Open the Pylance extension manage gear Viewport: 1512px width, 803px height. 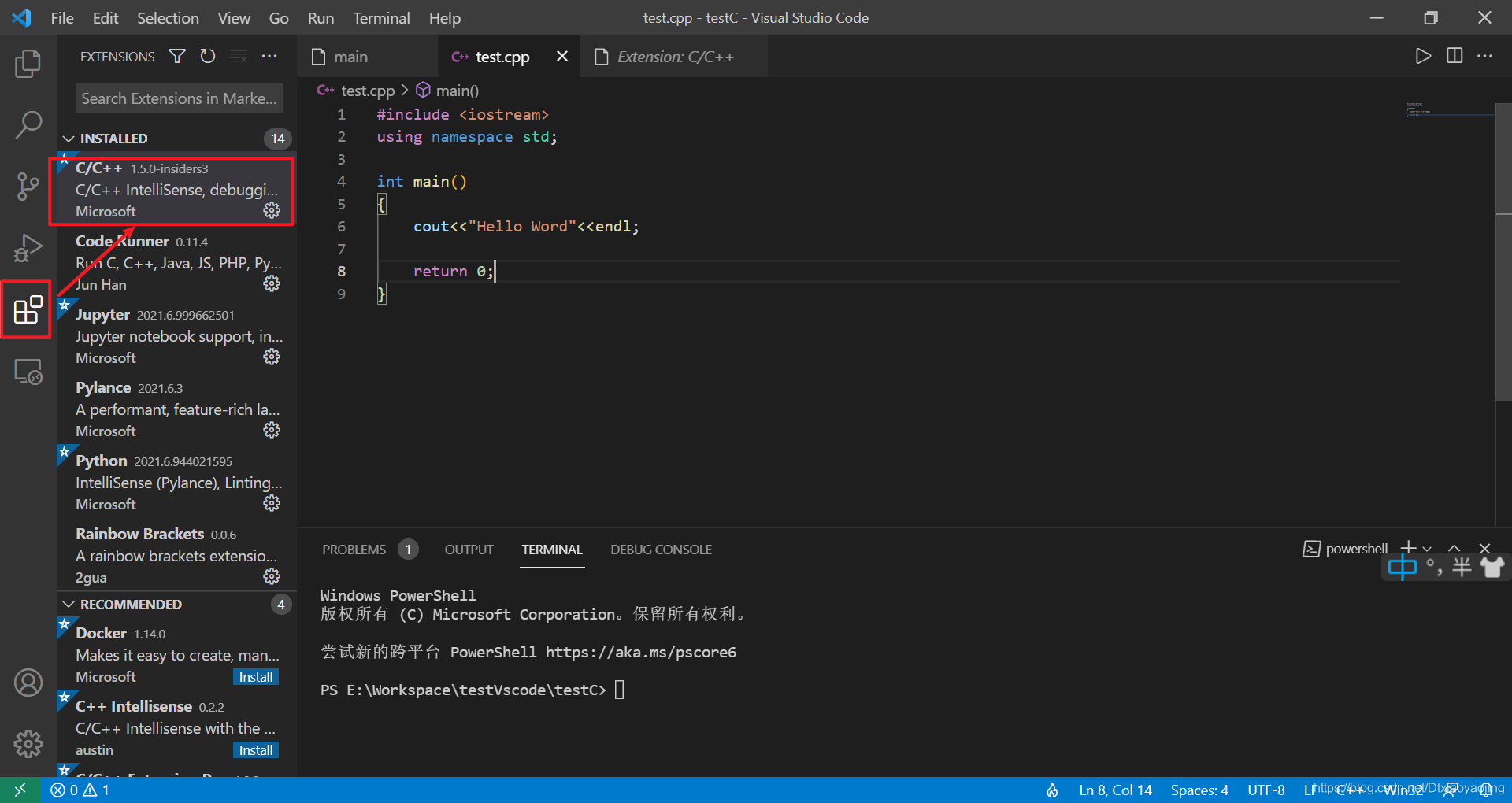point(272,430)
